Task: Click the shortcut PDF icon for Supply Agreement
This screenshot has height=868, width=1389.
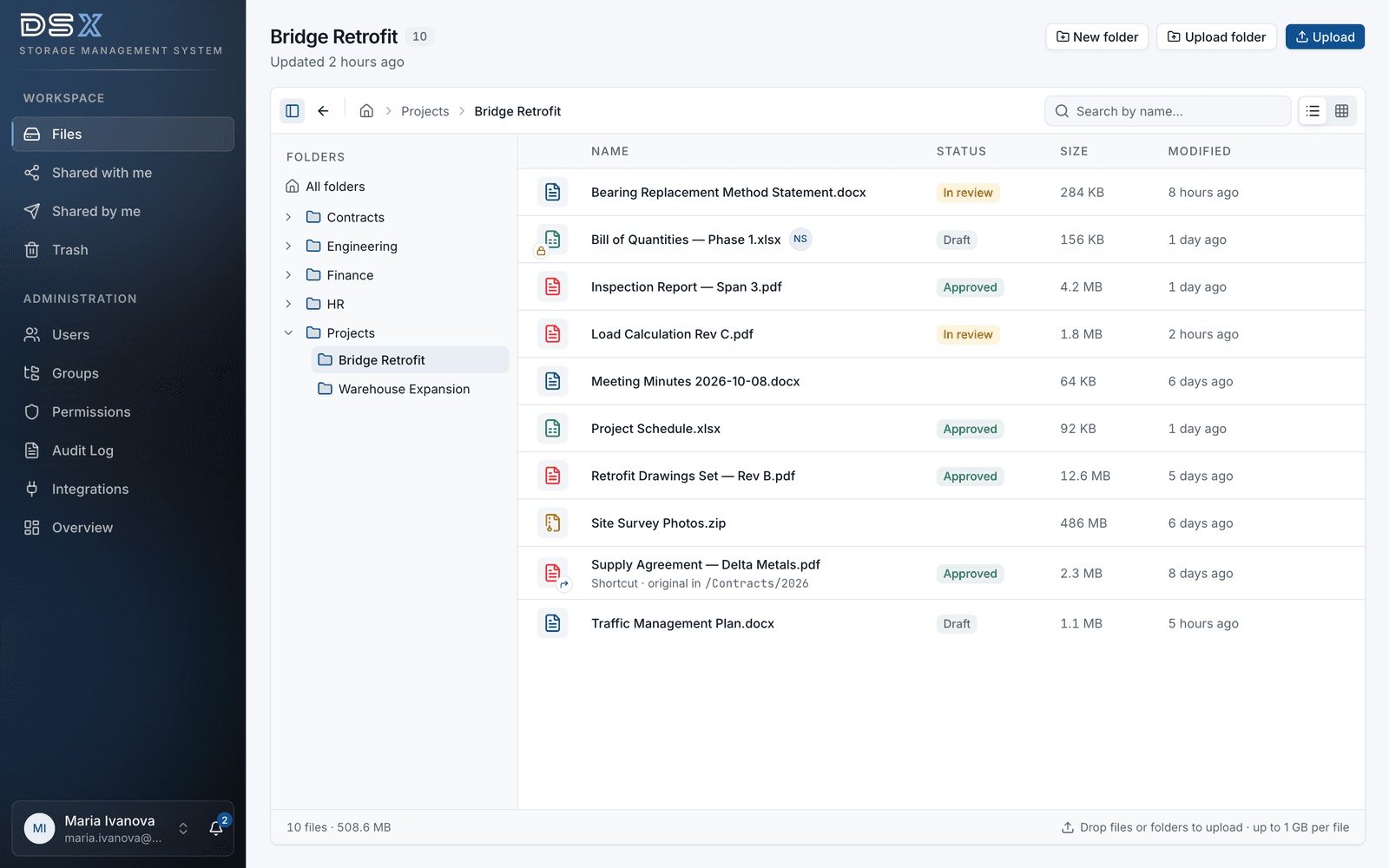Action: pos(552,573)
